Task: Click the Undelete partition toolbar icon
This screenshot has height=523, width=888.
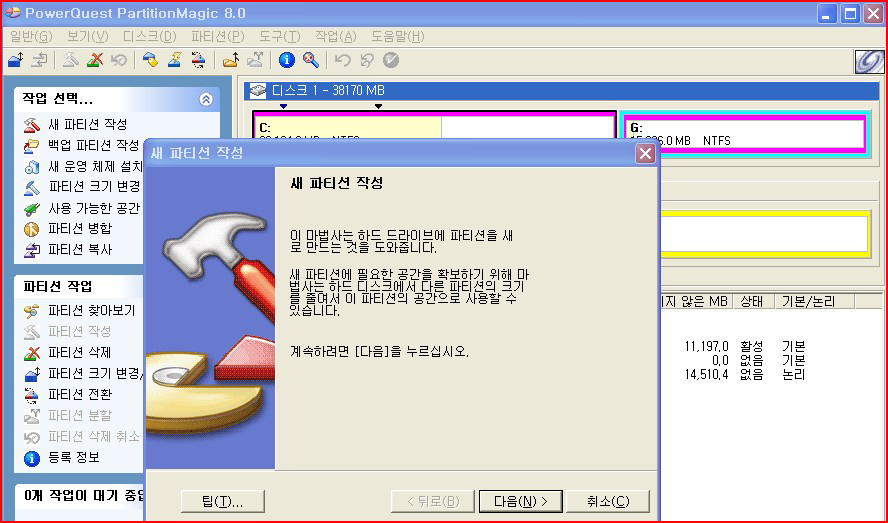Action: click(x=119, y=59)
